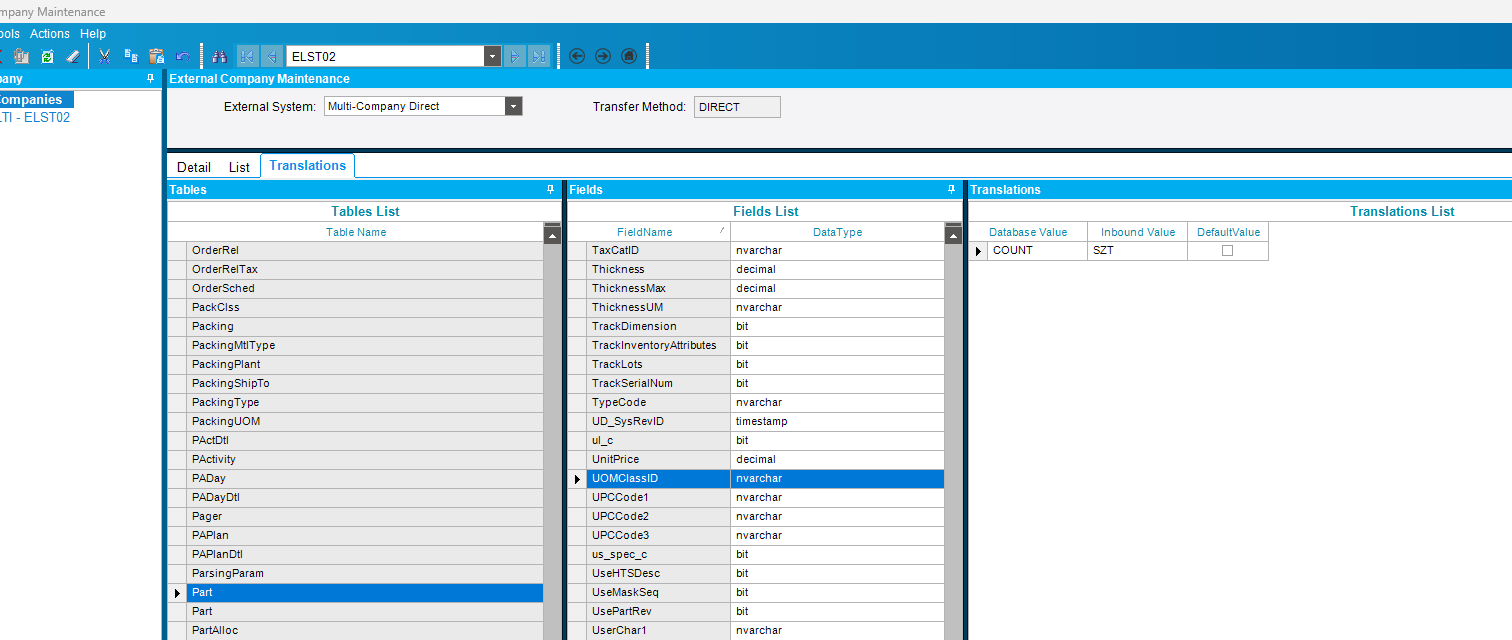Toggle the DefaultValue checkbox for COUNT
This screenshot has height=640, width=1512.
(1227, 251)
